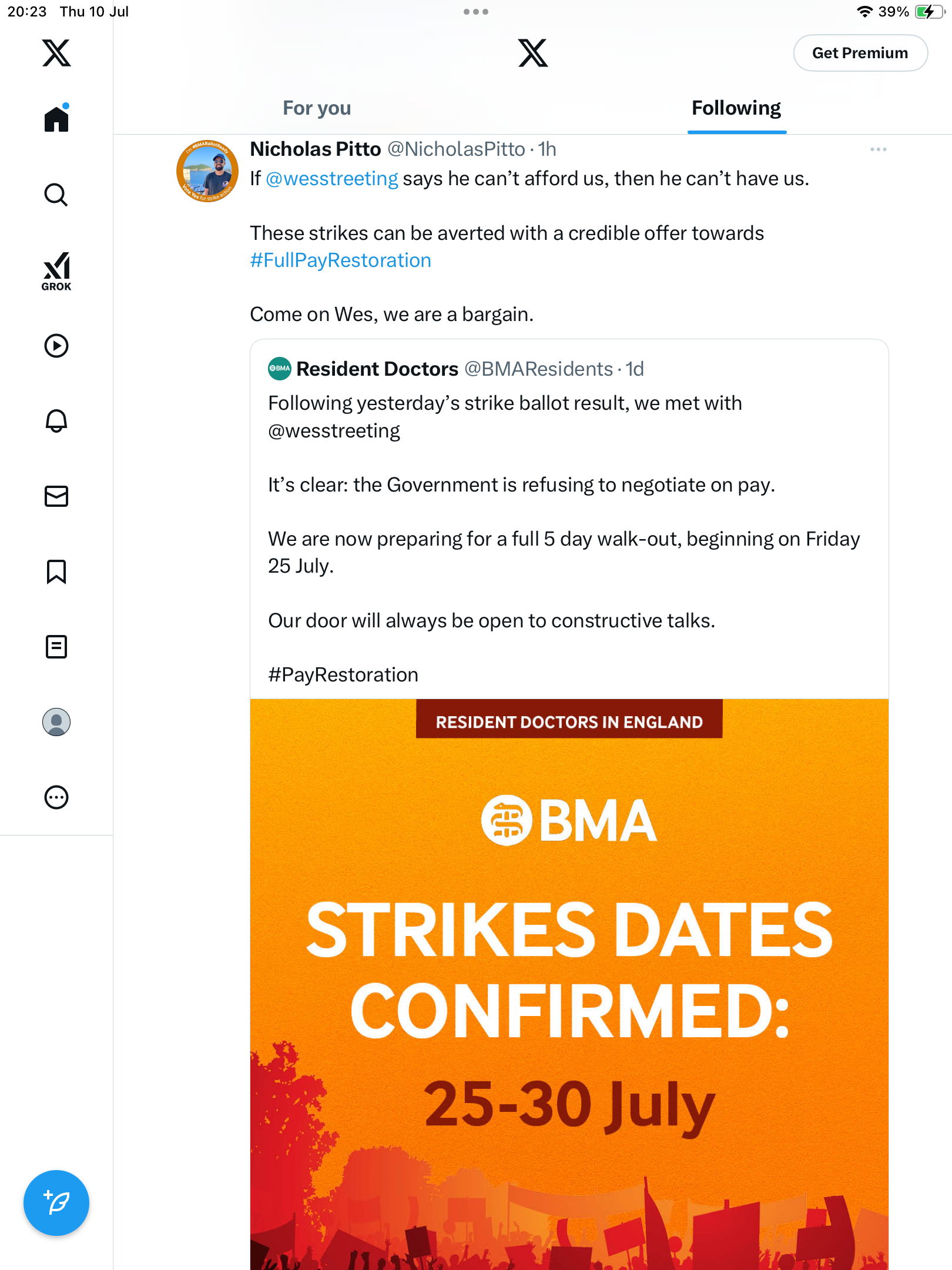Image resolution: width=952 pixels, height=1270 pixels.
Task: Switch to the For you tab
Action: 317,108
